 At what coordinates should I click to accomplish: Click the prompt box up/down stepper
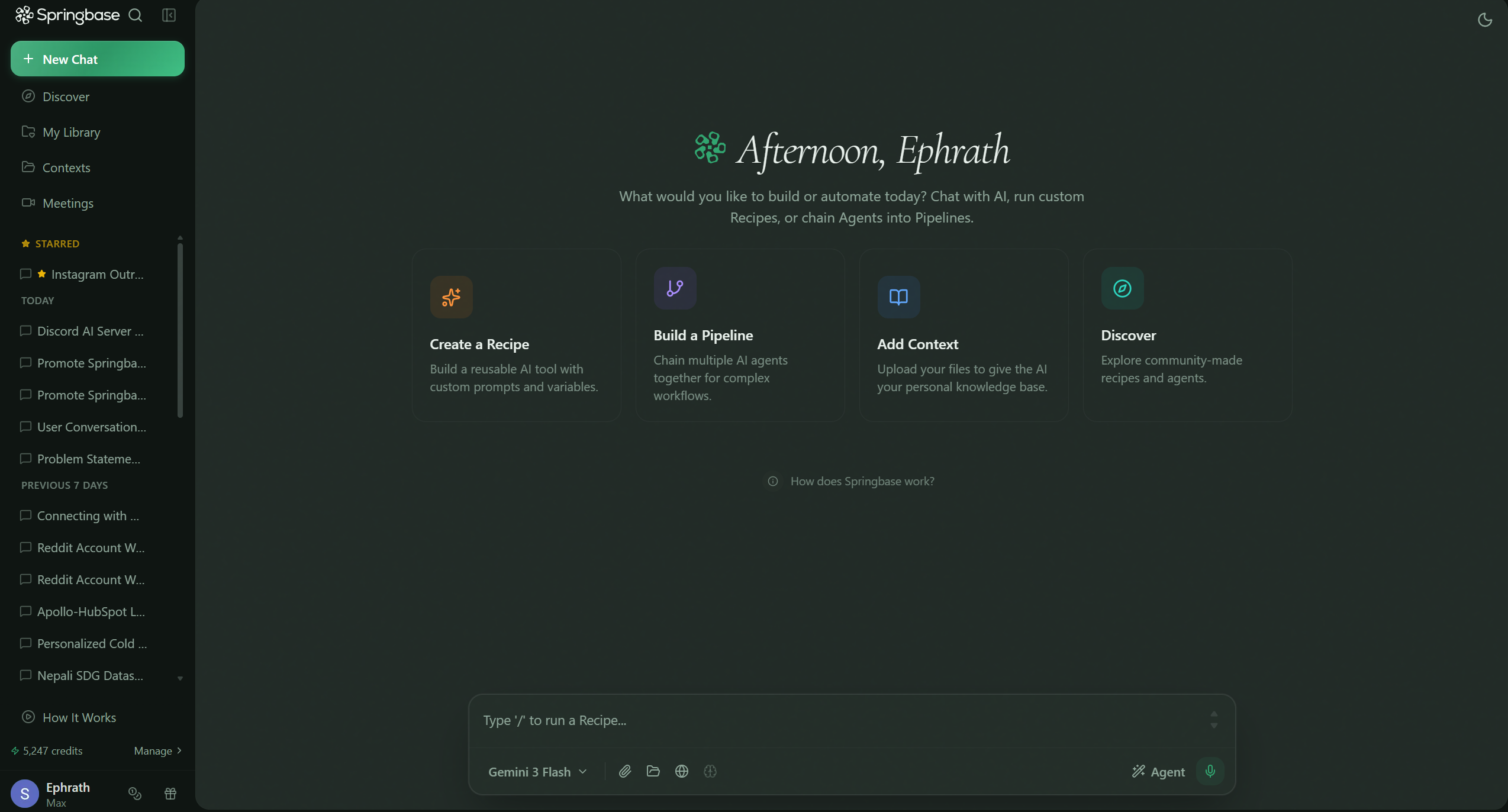point(1214,720)
